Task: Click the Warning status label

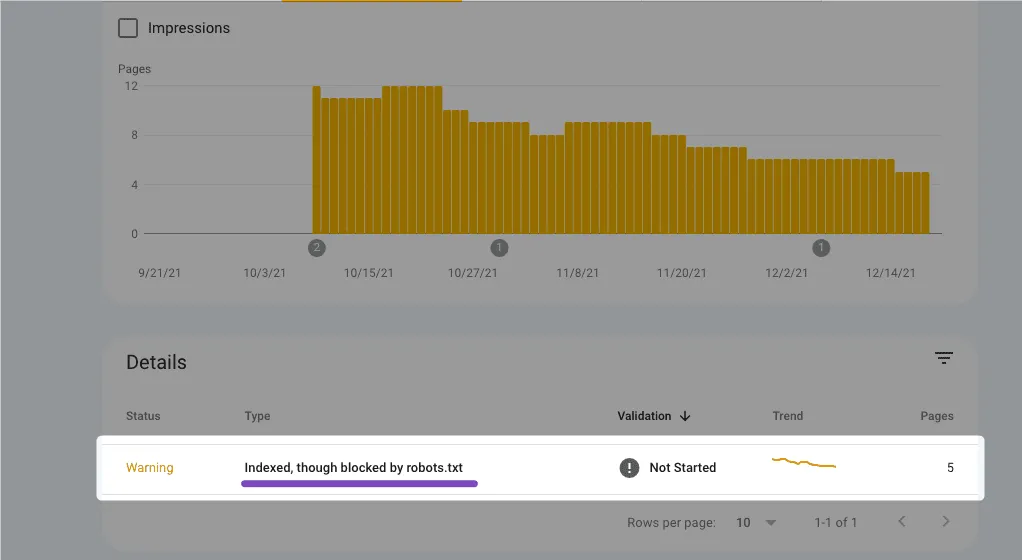Action: (149, 467)
